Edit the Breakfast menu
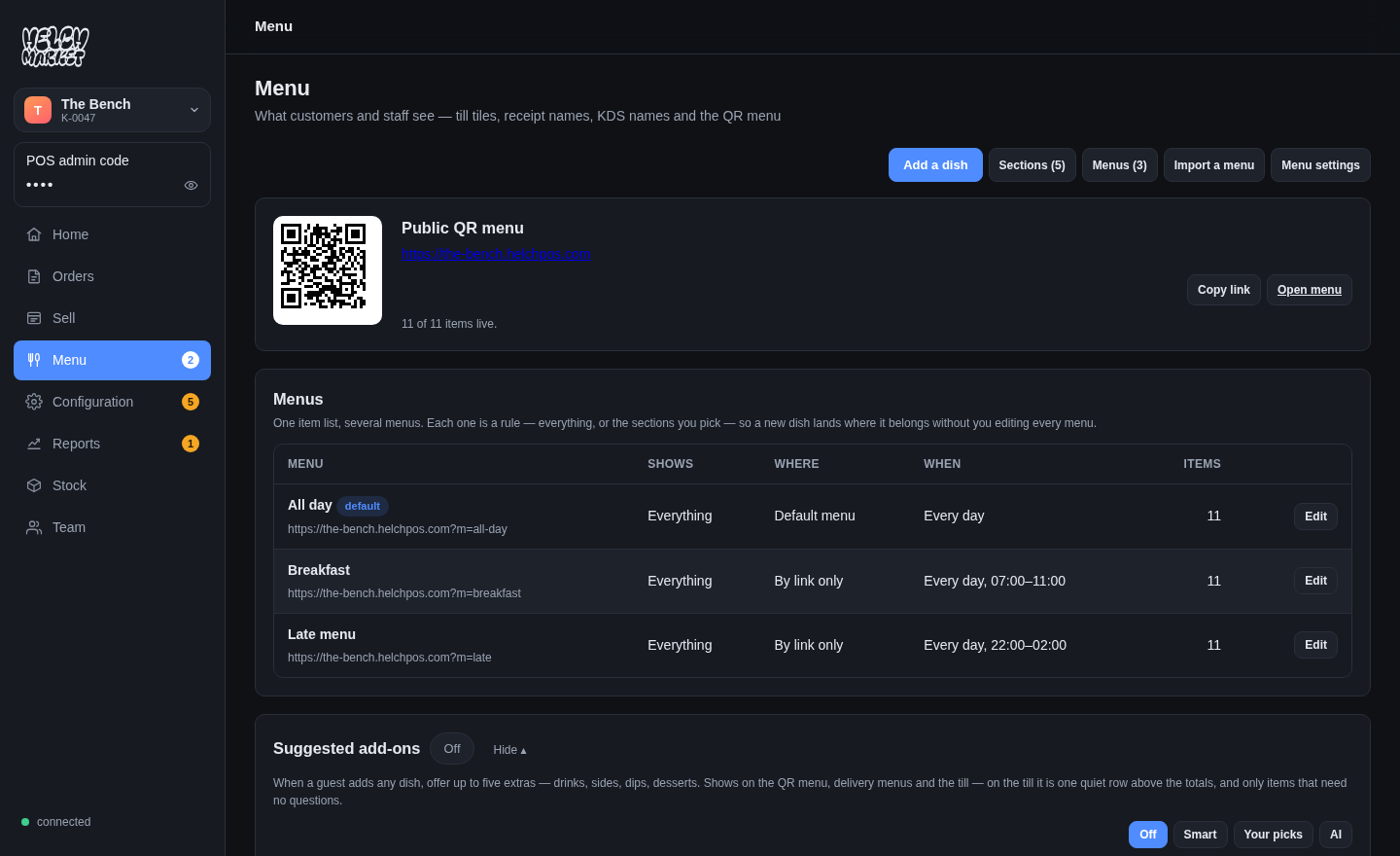Viewport: 1400px width, 856px height. click(x=1315, y=581)
